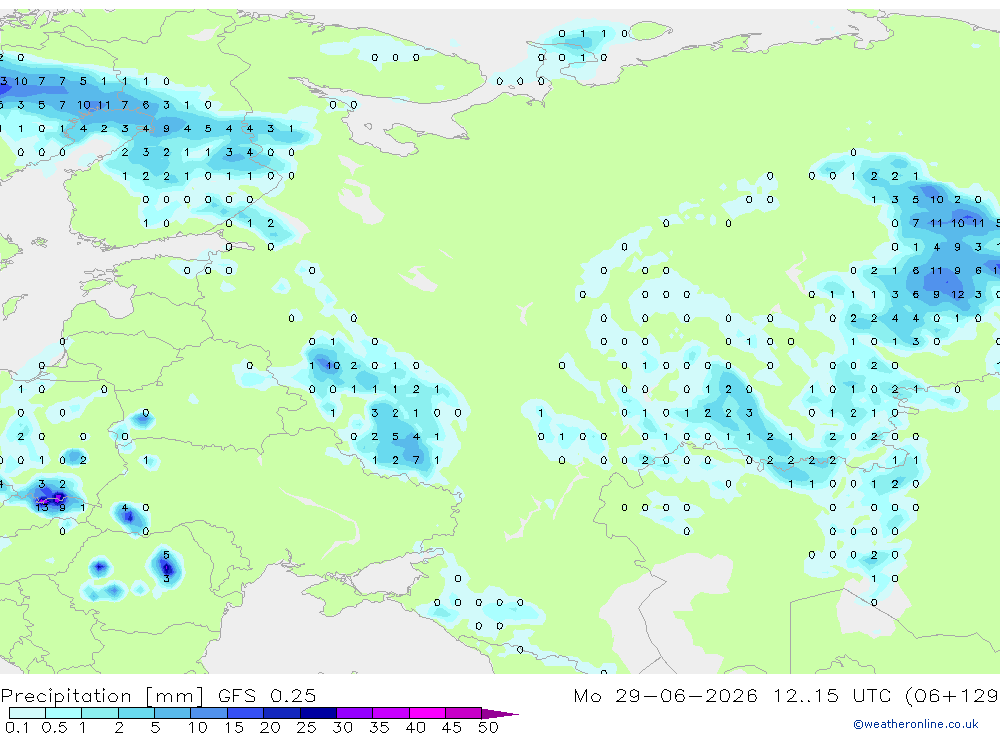Click the legend scale label '25'
This screenshot has height=733, width=1000.
point(306,727)
